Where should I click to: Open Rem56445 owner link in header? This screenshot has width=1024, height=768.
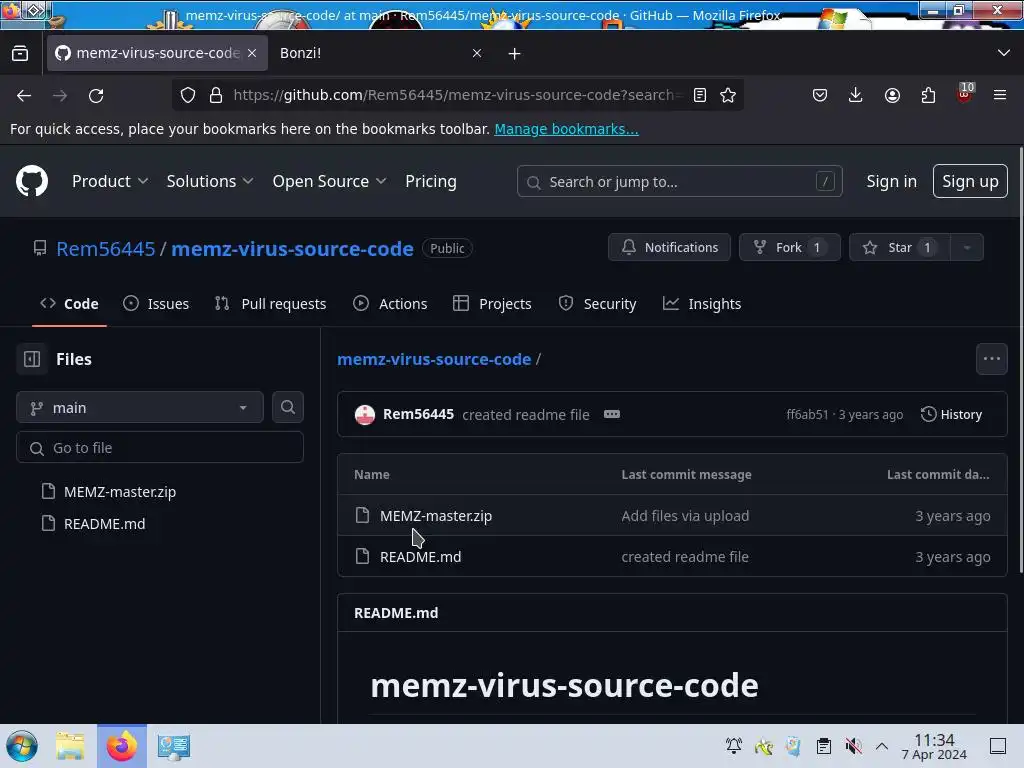tap(106, 248)
